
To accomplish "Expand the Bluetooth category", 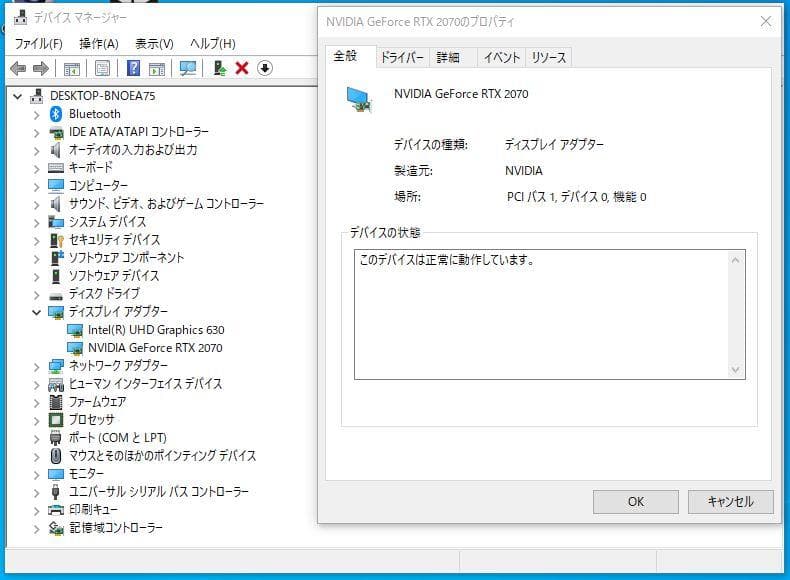I will click(x=36, y=114).
